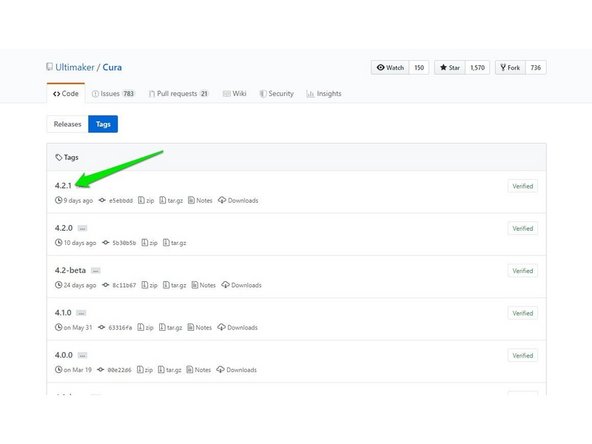Open commit 00e22d6 for tag 4.0.0
Image resolution: width=592 pixels, height=444 pixels.
pyautogui.click(x=114, y=370)
